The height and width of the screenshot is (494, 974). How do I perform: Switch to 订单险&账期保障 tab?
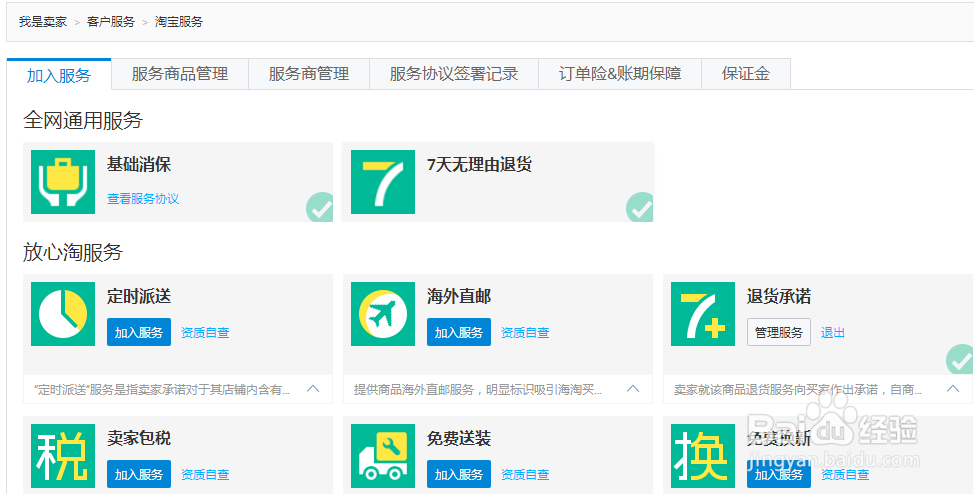[x=620, y=74]
